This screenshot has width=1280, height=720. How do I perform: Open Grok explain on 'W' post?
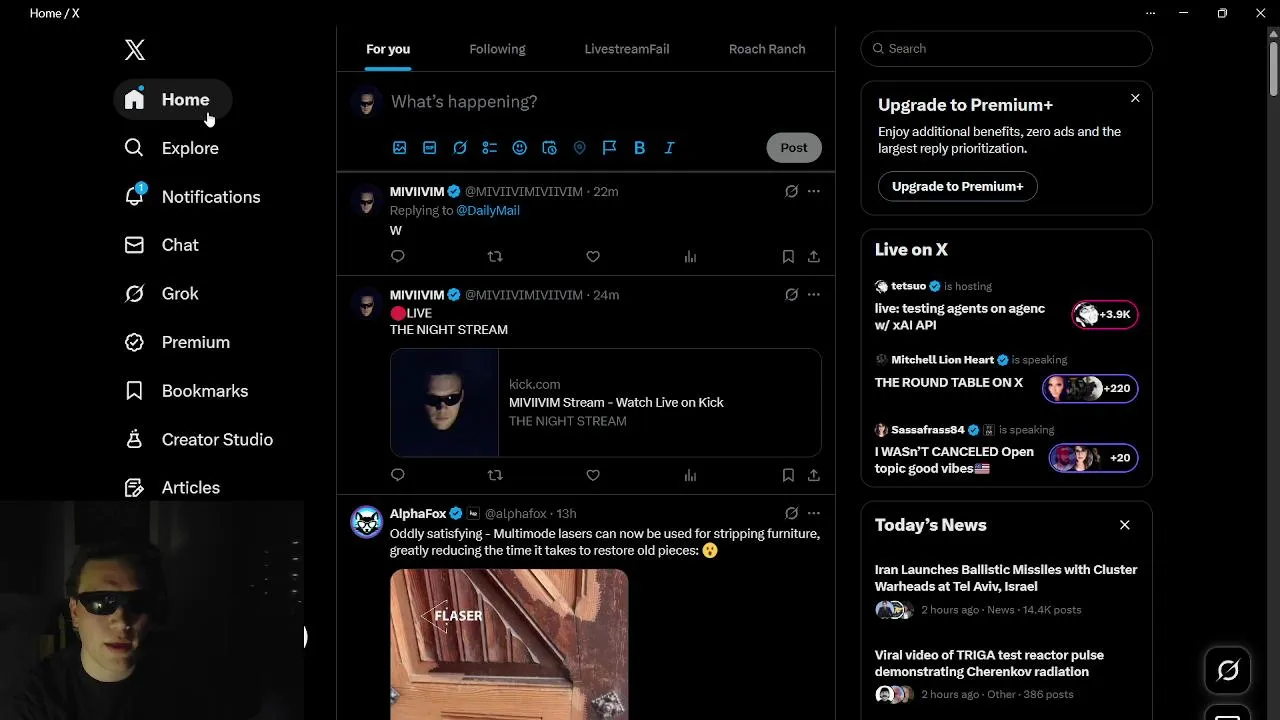pyautogui.click(x=791, y=191)
